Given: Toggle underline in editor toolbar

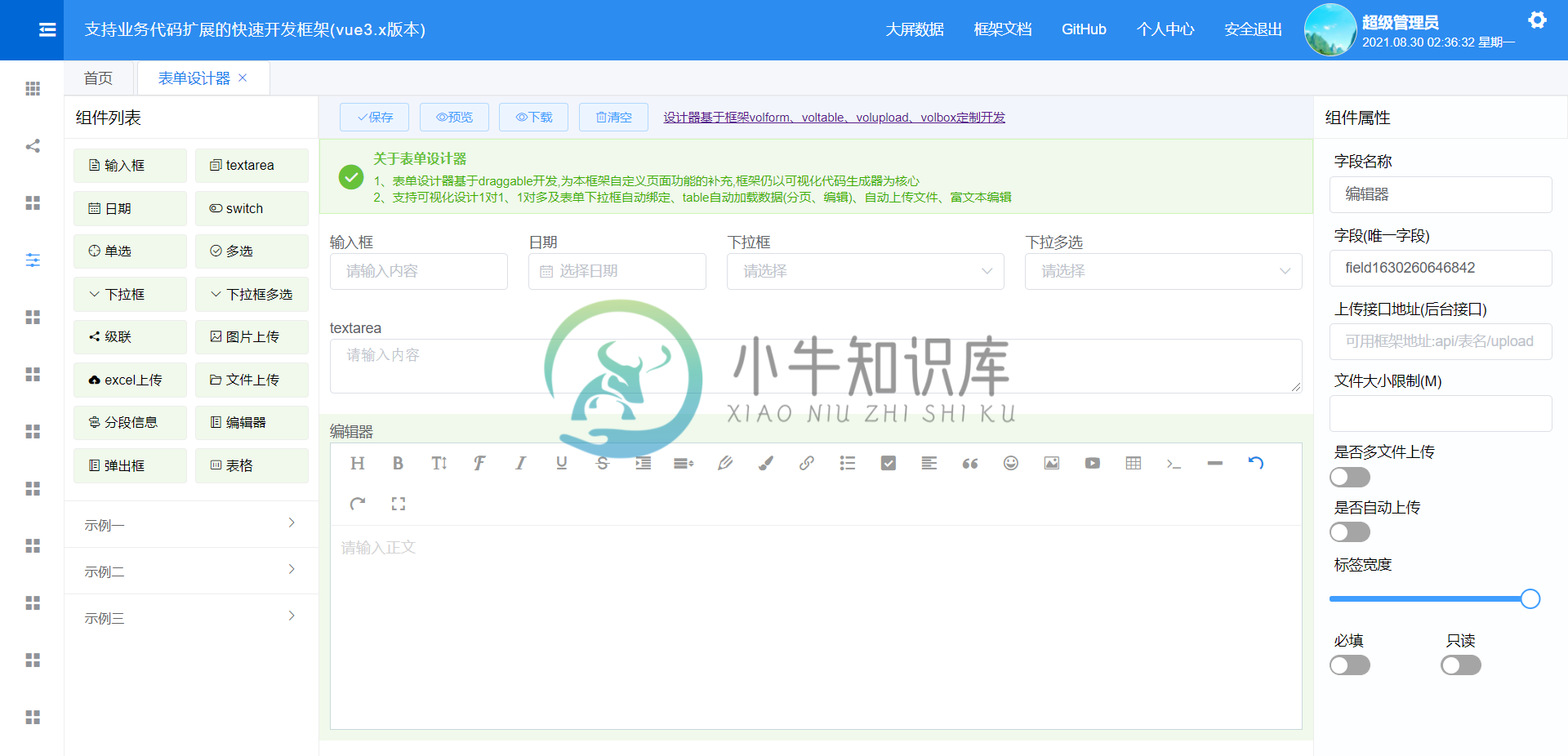Looking at the screenshot, I should pyautogui.click(x=561, y=464).
